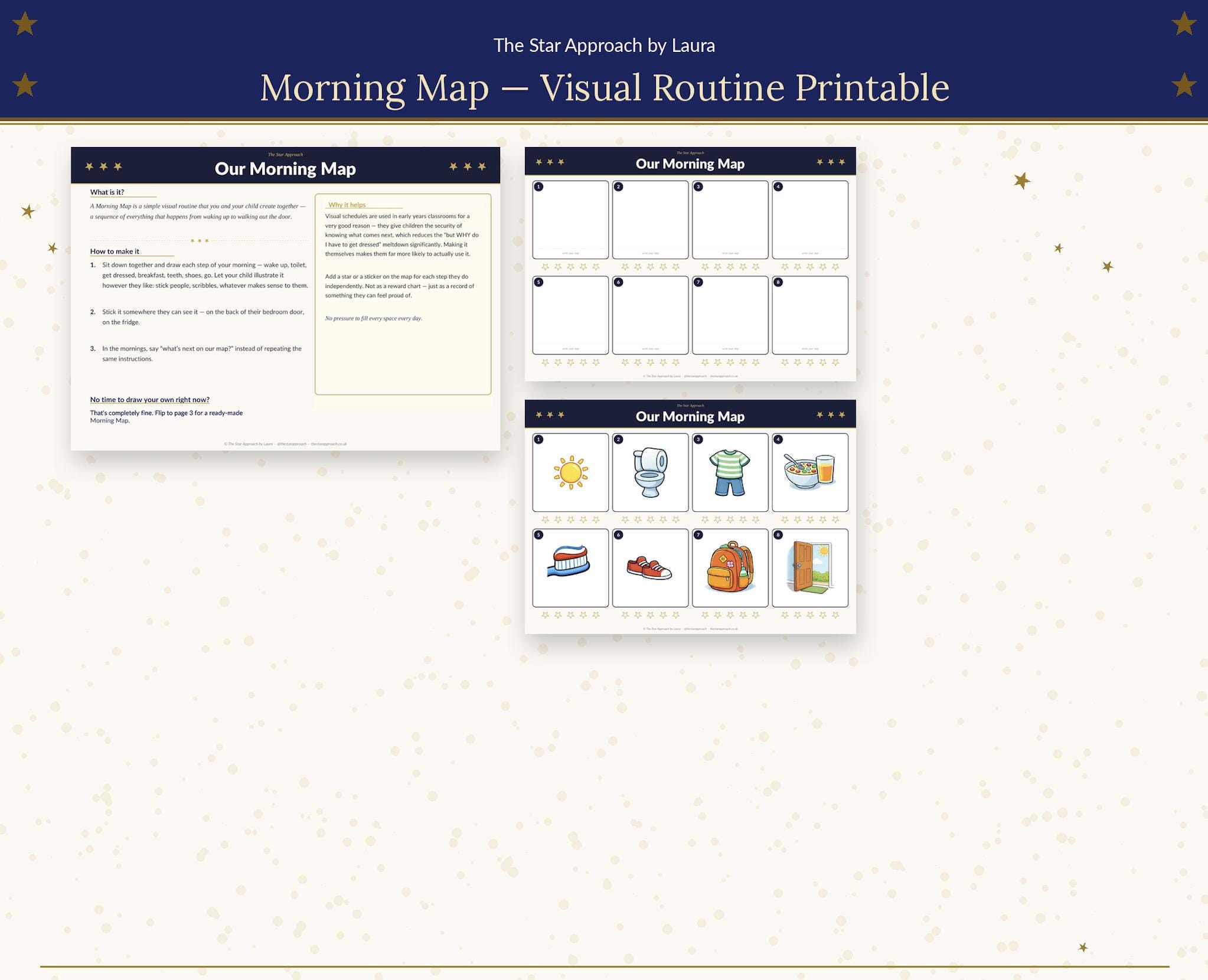Click number badge 4 on the blank map
This screenshot has width=1208, height=980.
click(778, 187)
